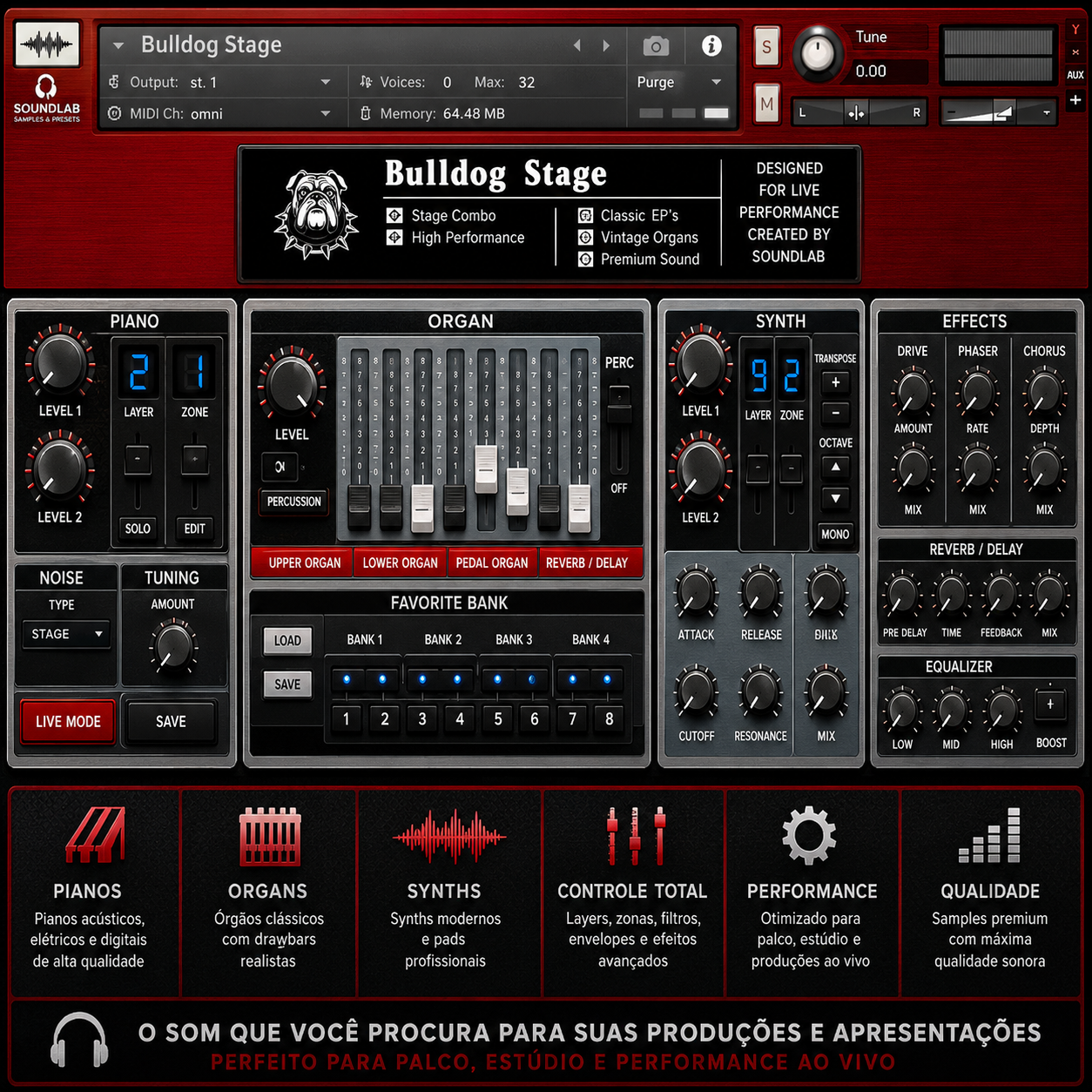The width and height of the screenshot is (1092, 1092).
Task: Open the instrument info icon
Action: click(x=711, y=45)
